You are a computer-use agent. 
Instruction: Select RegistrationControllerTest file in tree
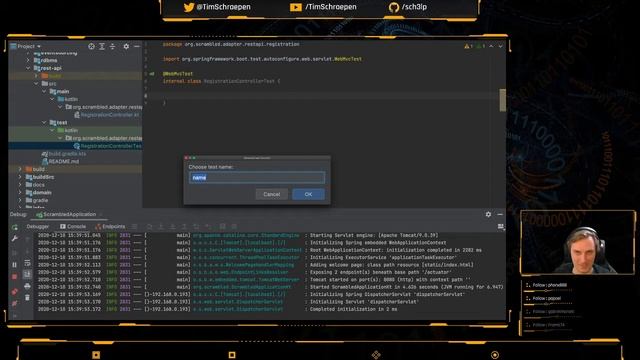pyautogui.click(x=108, y=146)
